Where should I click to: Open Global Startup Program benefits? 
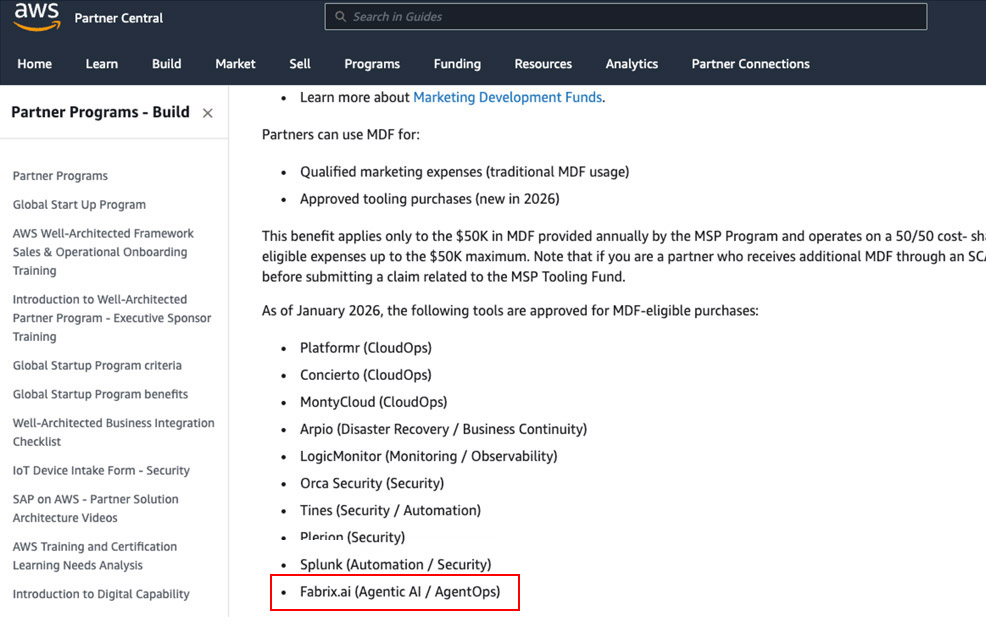100,395
